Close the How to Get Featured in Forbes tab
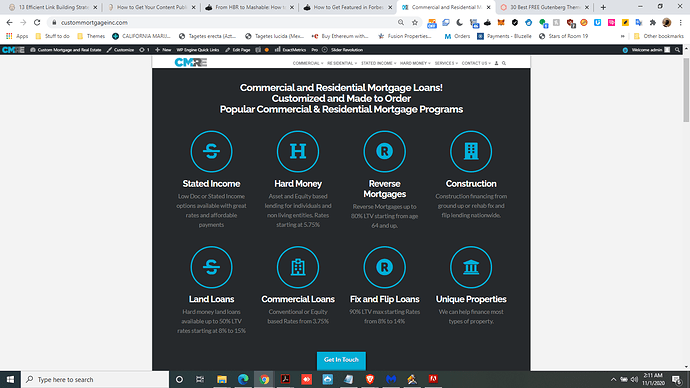Viewport: 690px width, 388px height. (x=390, y=7)
